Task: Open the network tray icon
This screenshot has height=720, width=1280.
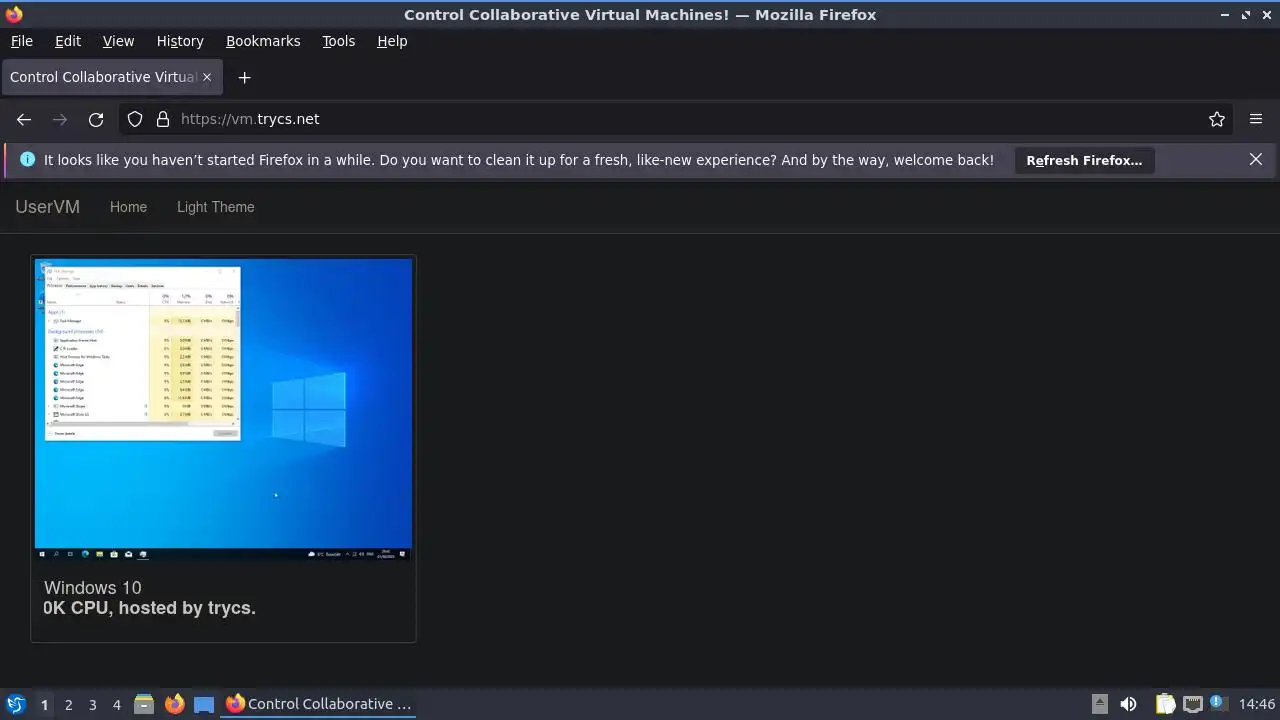Action: point(1193,704)
